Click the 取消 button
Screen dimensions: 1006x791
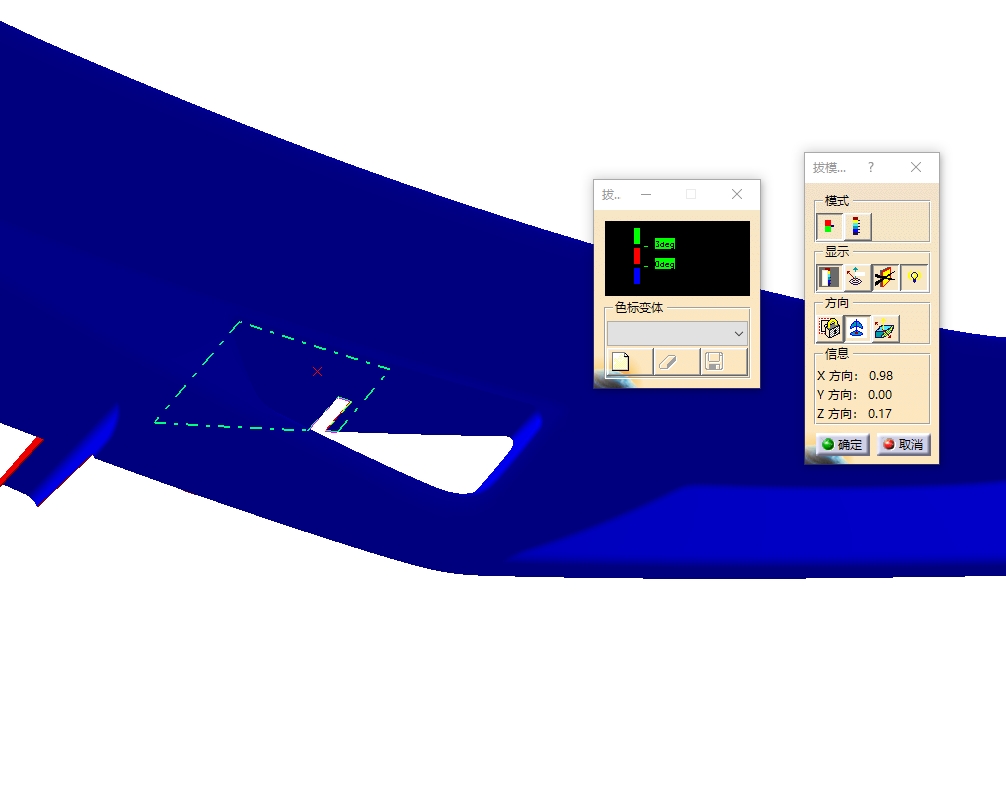(x=903, y=445)
